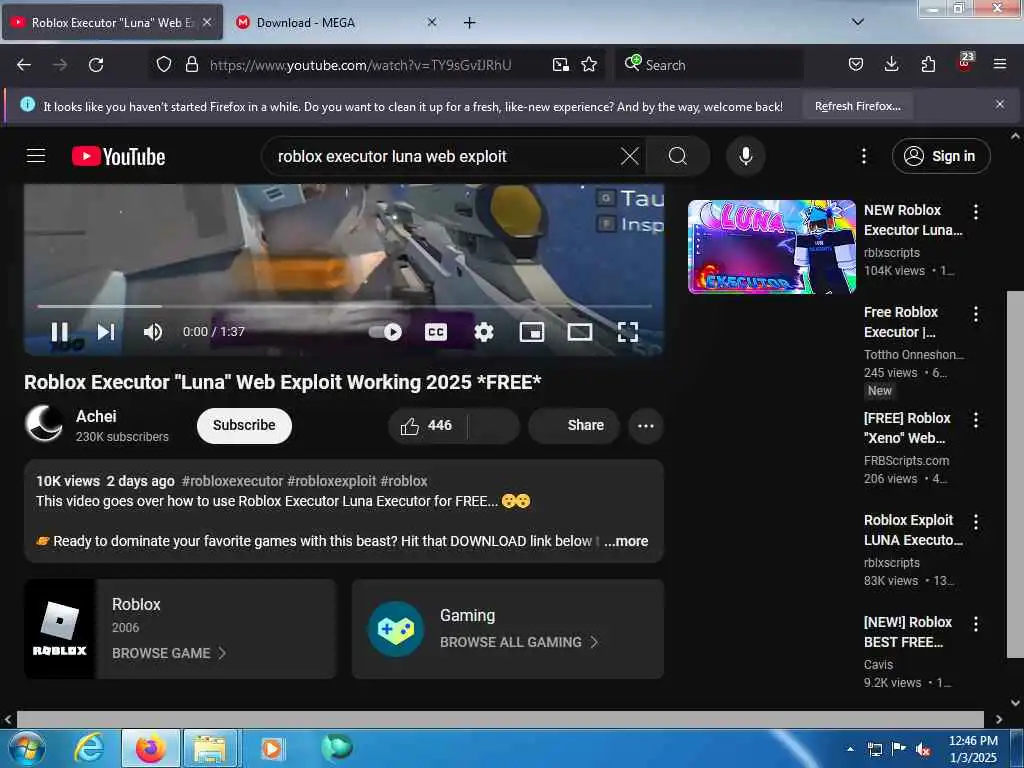Open options for Free Roblox Executor video
The image size is (1024, 768).
[976, 314]
